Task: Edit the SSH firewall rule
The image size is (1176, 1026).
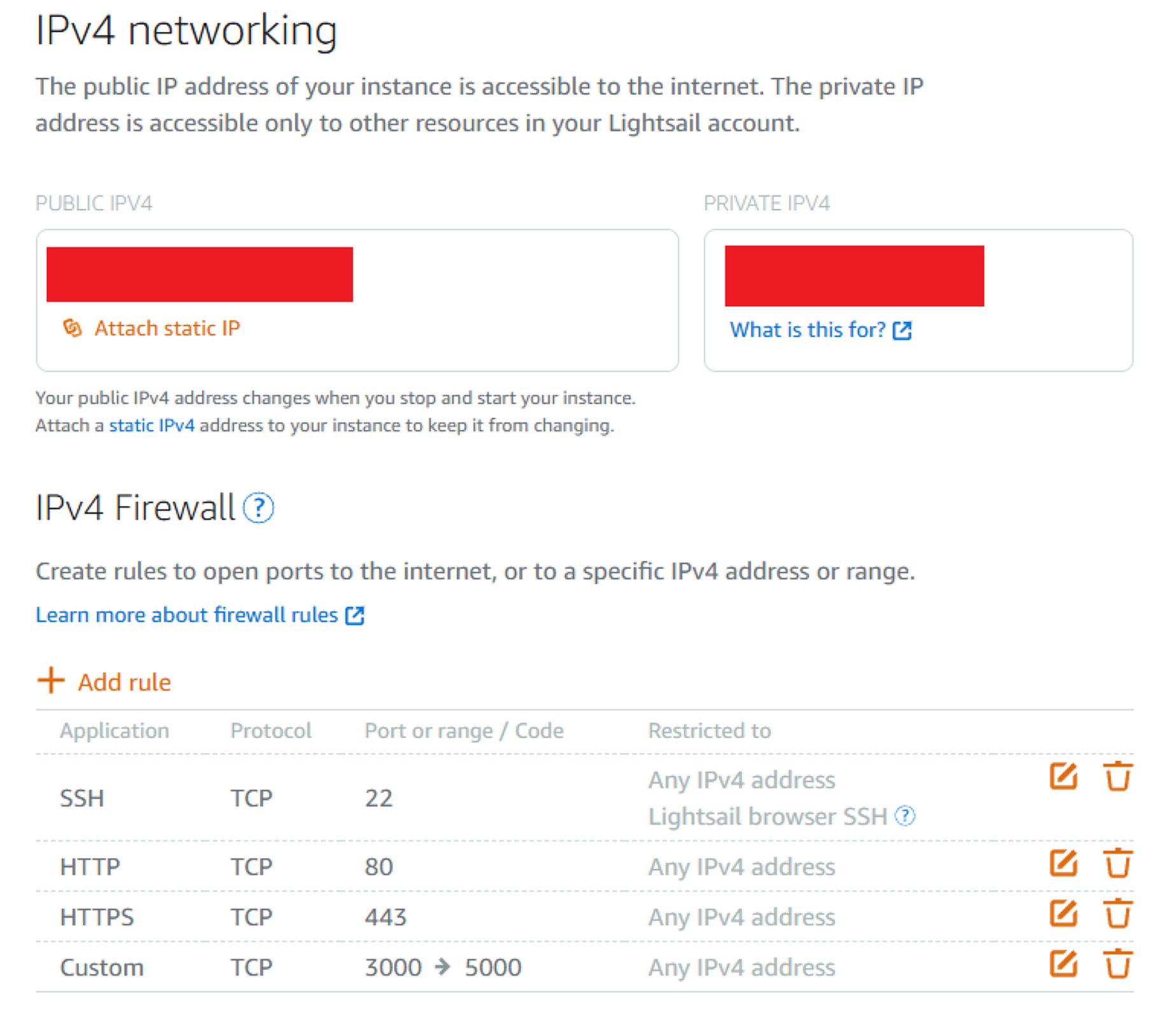Action: (x=1063, y=777)
